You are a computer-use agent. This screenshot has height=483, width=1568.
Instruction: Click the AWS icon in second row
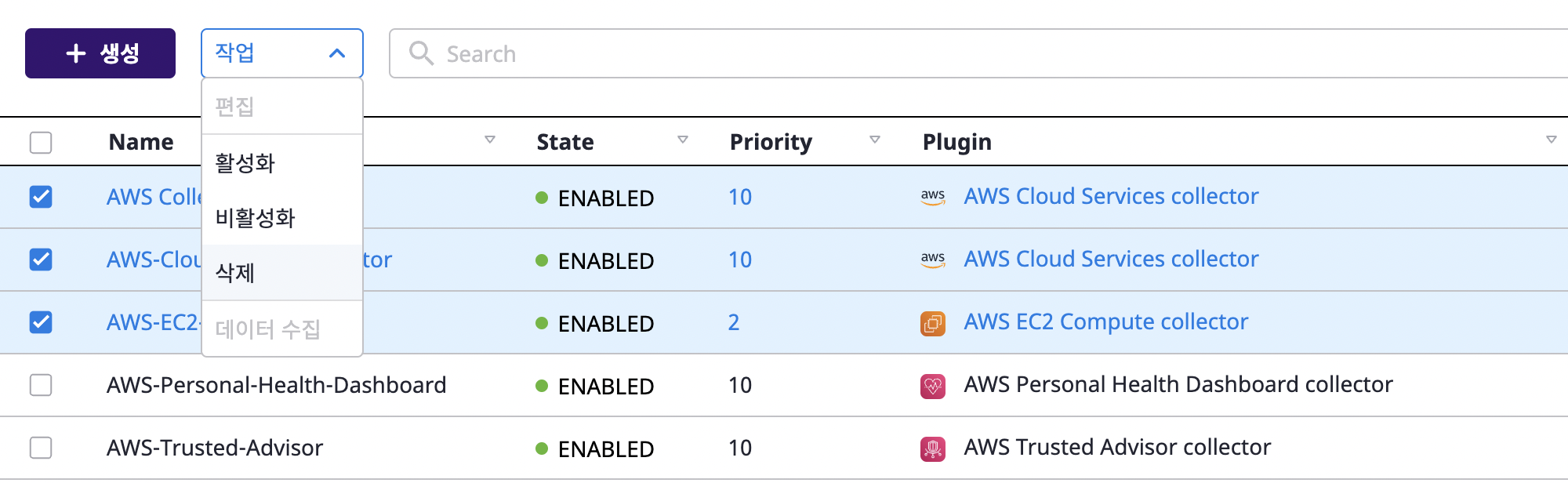(x=932, y=260)
